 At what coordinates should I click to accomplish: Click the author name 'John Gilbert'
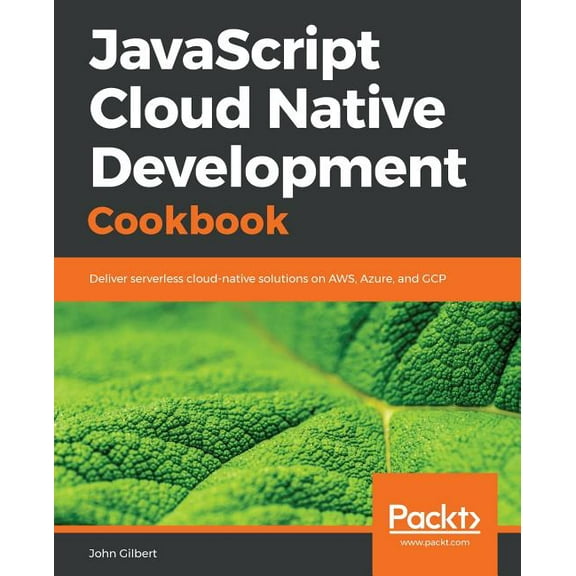(x=123, y=553)
